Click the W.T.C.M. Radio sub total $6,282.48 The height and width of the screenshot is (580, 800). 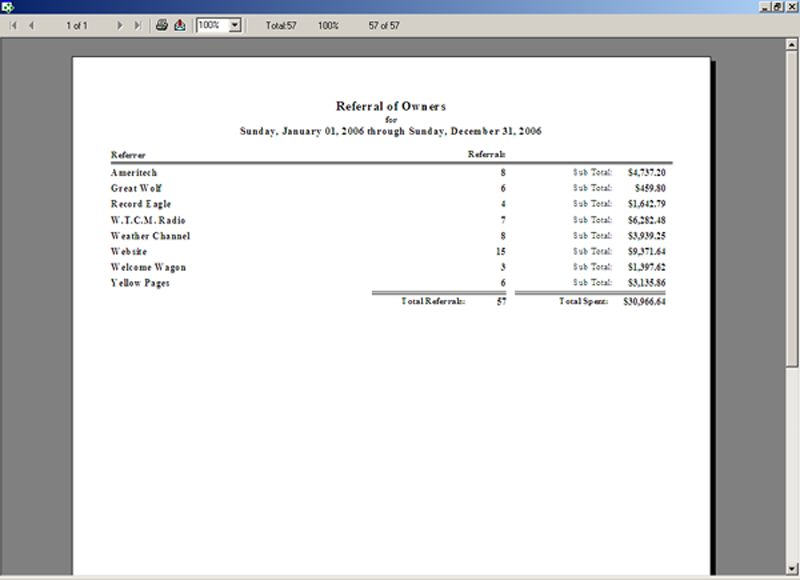(x=649, y=220)
